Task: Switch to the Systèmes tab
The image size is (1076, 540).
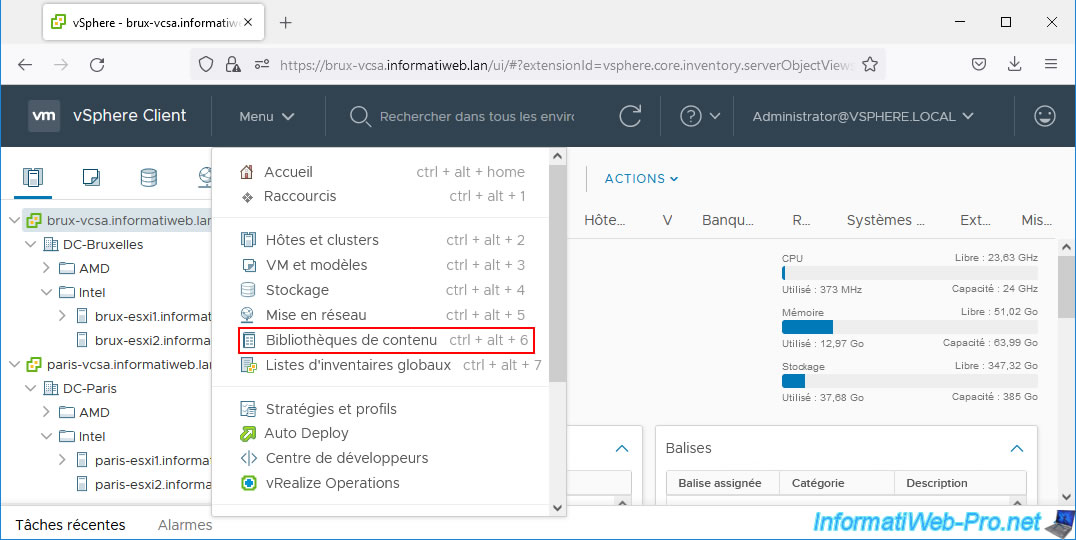Action: pos(885,220)
